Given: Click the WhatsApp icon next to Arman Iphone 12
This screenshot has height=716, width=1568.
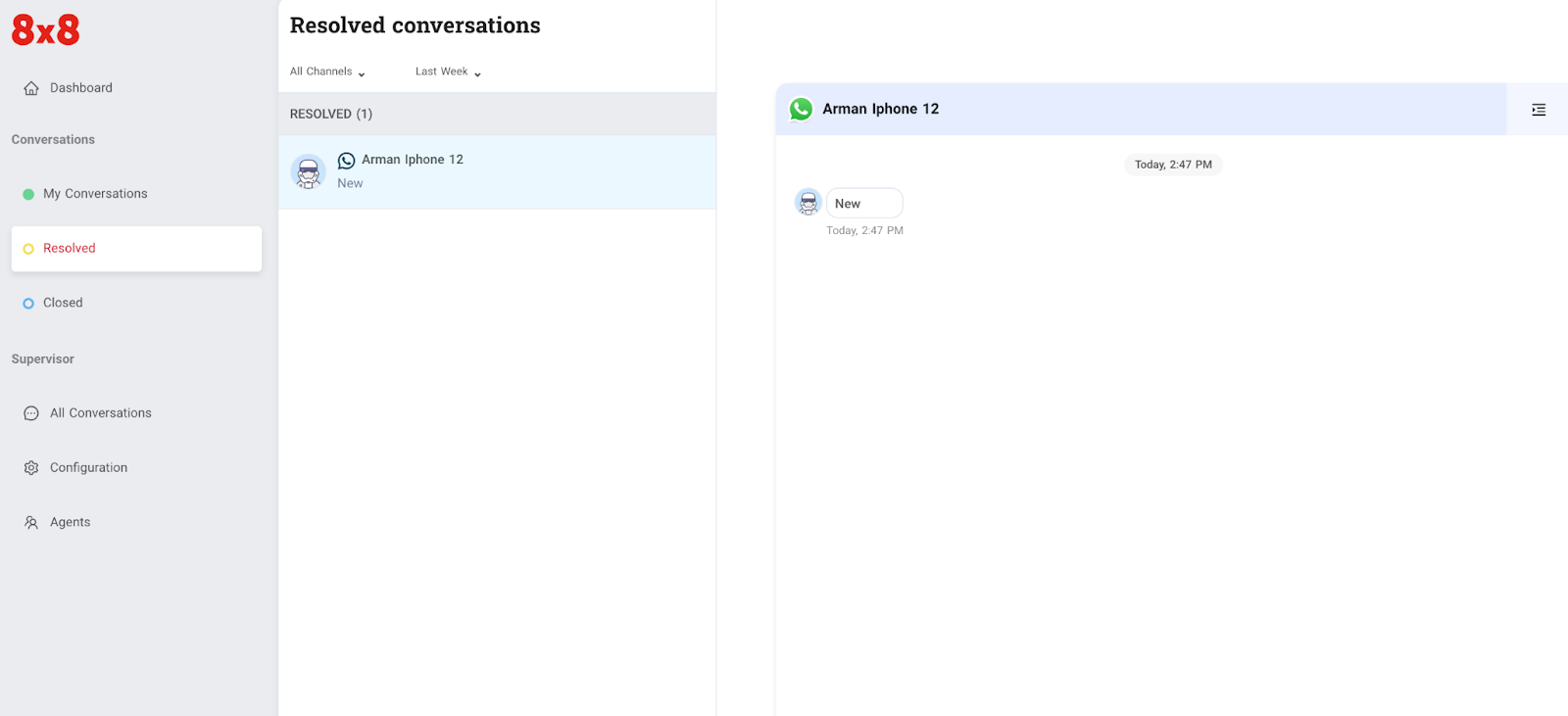Looking at the screenshot, I should pos(345,160).
